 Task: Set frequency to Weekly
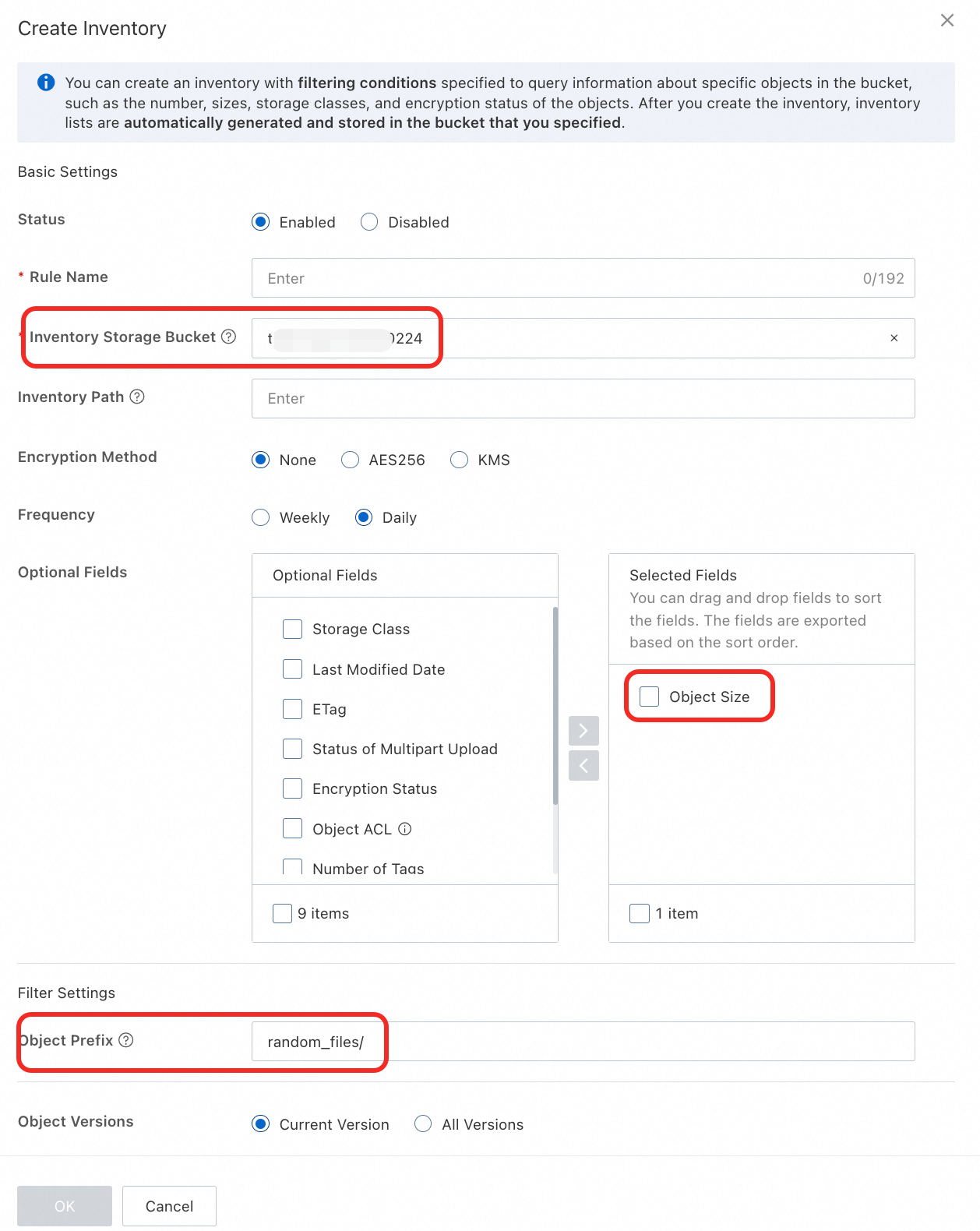tap(261, 517)
